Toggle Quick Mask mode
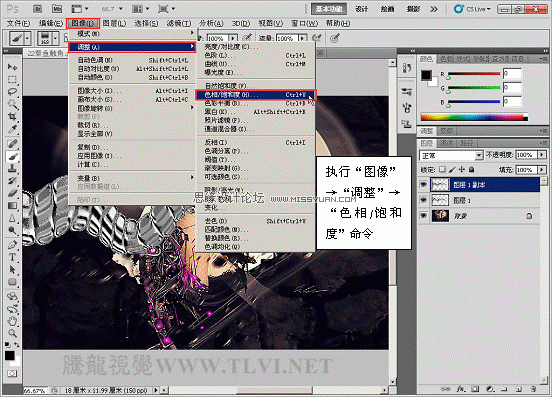This screenshot has height=397, width=552. pyautogui.click(x=12, y=373)
